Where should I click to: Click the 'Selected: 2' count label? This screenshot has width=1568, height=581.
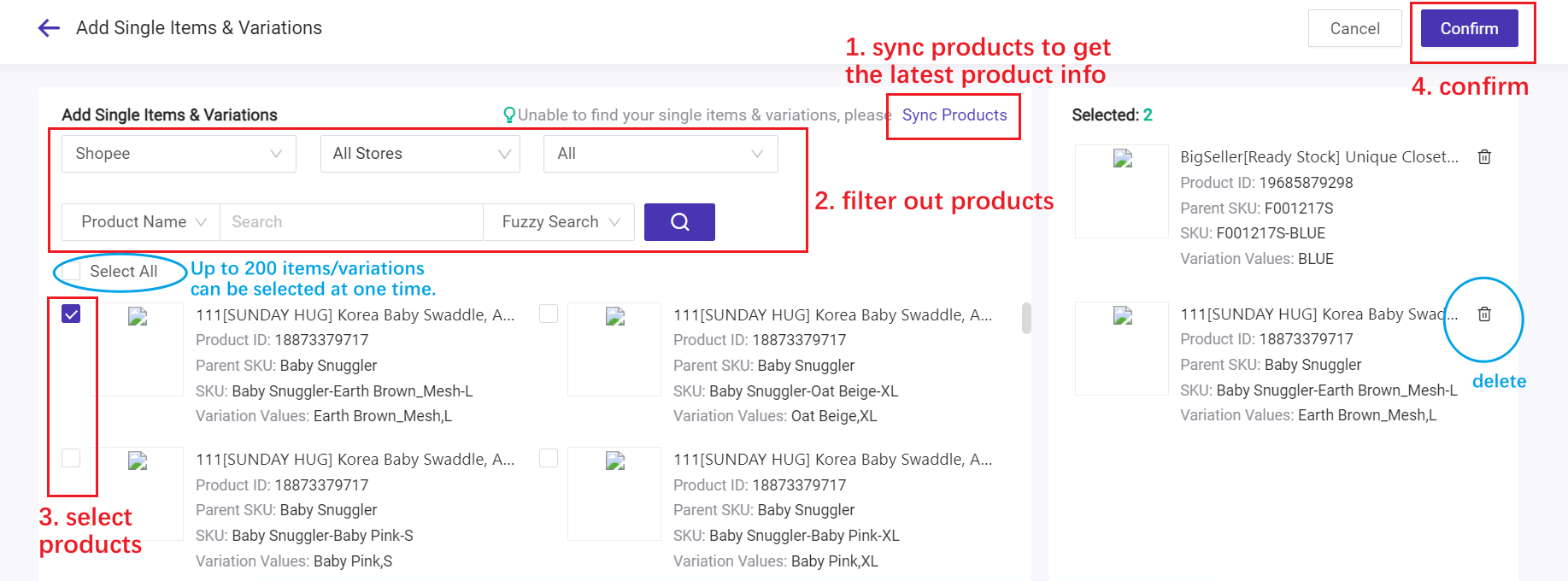click(1113, 114)
